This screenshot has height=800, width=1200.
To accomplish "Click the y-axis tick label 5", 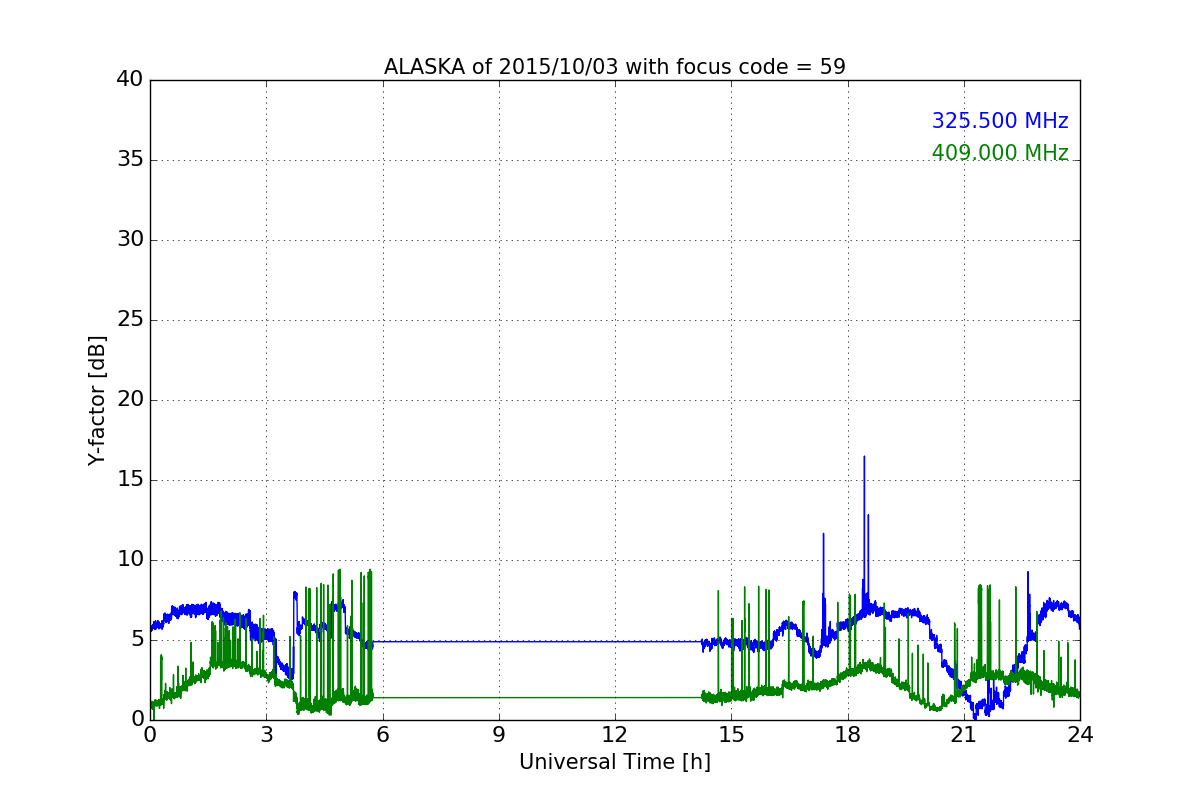I will coord(137,640).
